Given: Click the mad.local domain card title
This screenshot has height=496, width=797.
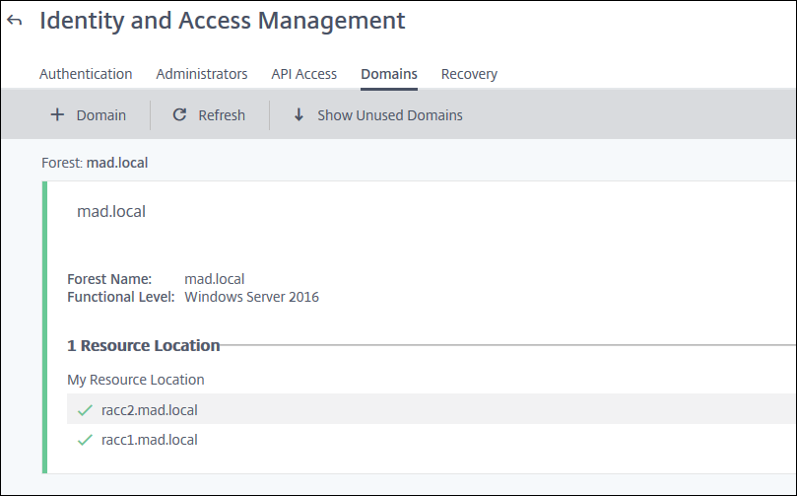Looking at the screenshot, I should click(x=111, y=212).
